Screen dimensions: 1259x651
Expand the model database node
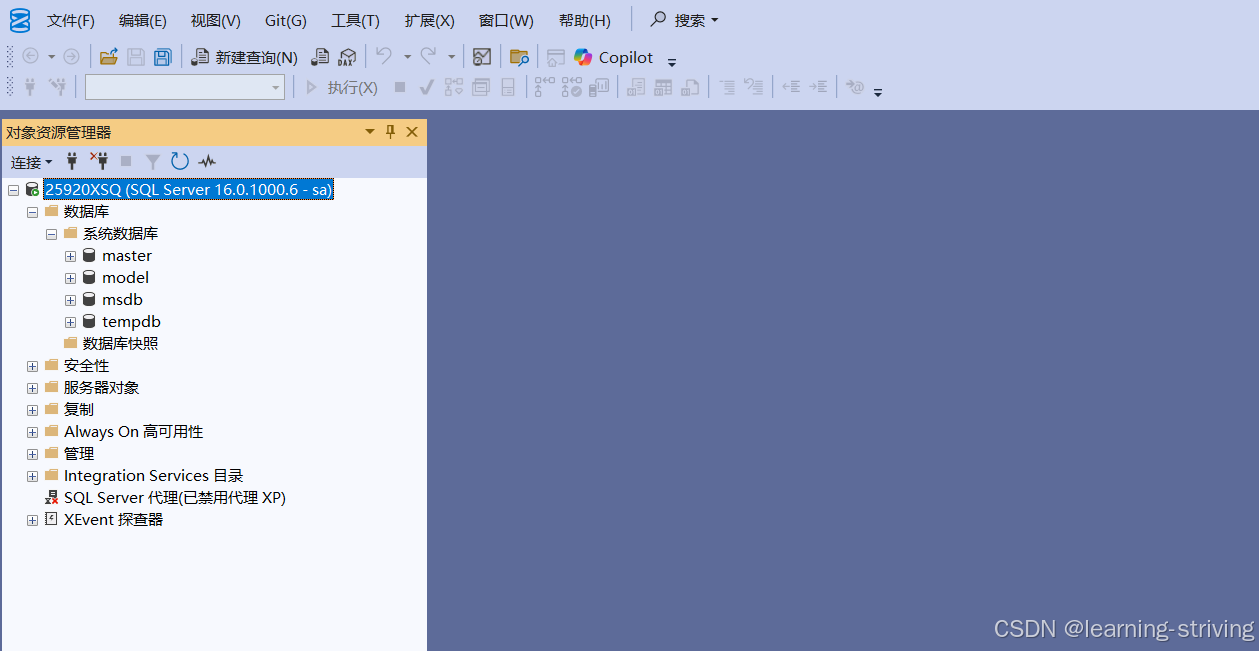pos(71,278)
